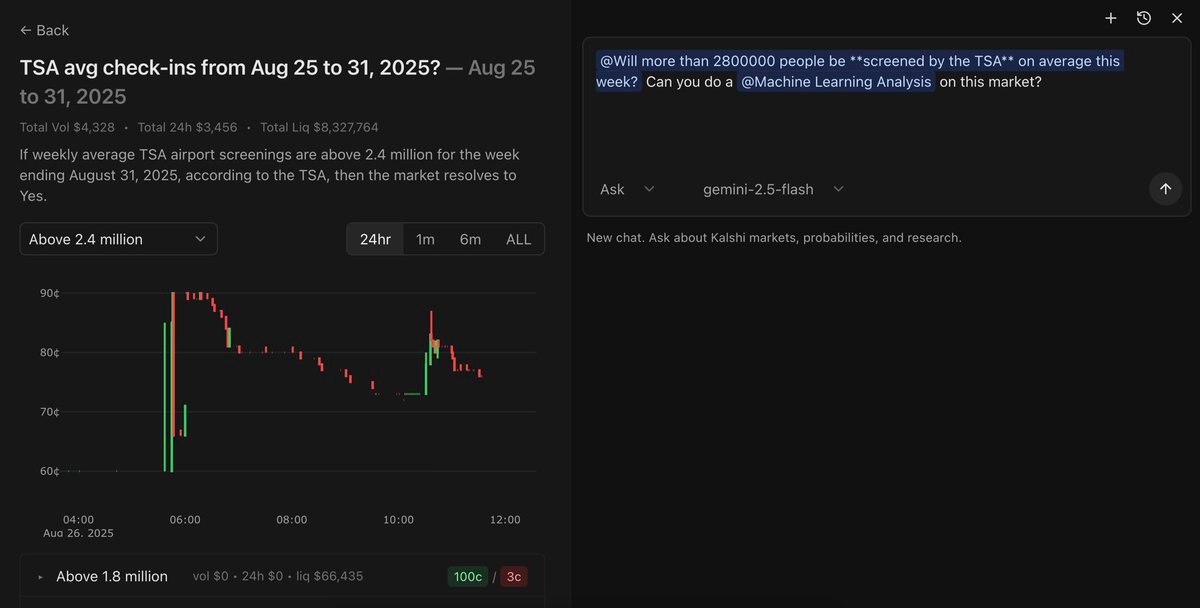Select the 24hr chart range

(x=375, y=239)
